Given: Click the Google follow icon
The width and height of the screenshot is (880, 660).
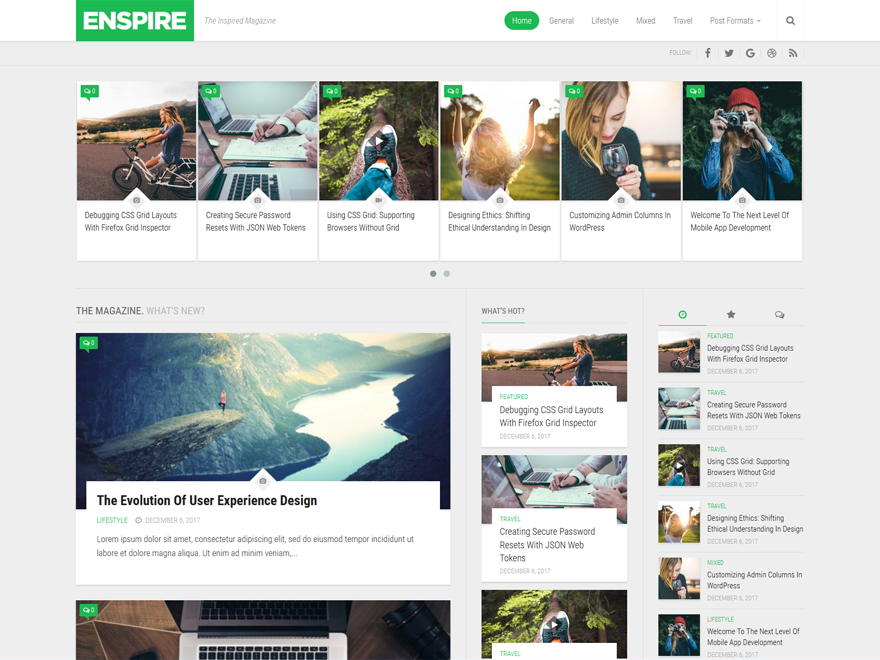Looking at the screenshot, I should (750, 52).
